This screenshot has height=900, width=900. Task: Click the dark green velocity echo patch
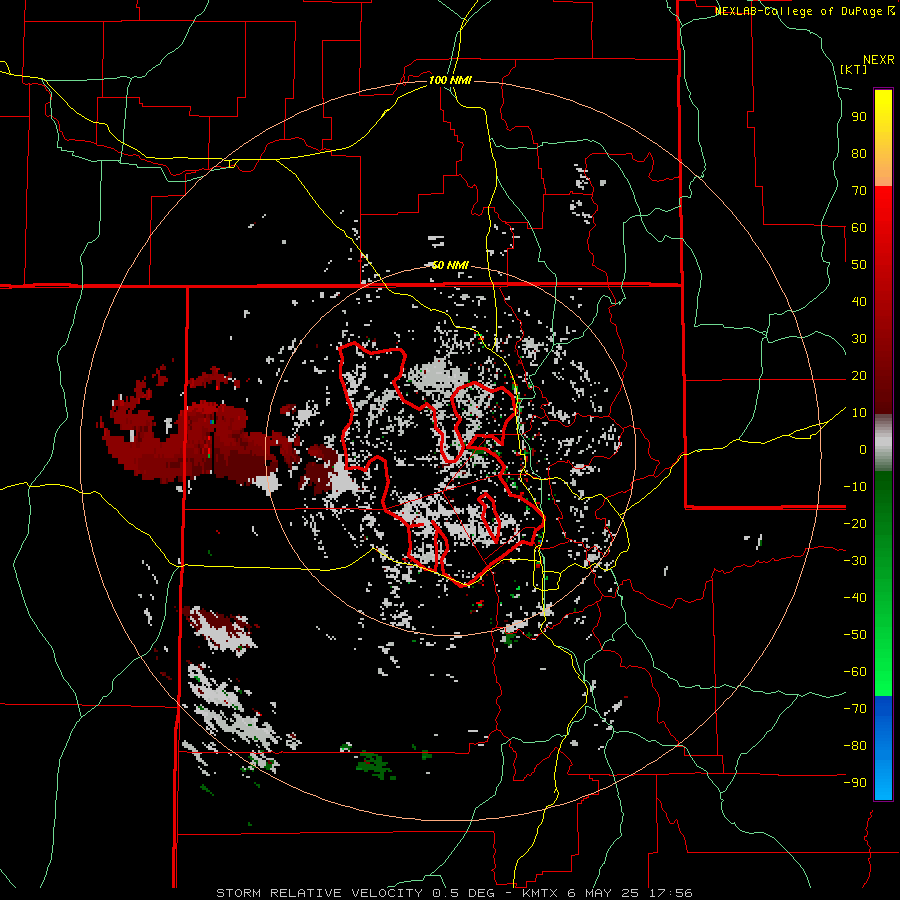point(375,765)
